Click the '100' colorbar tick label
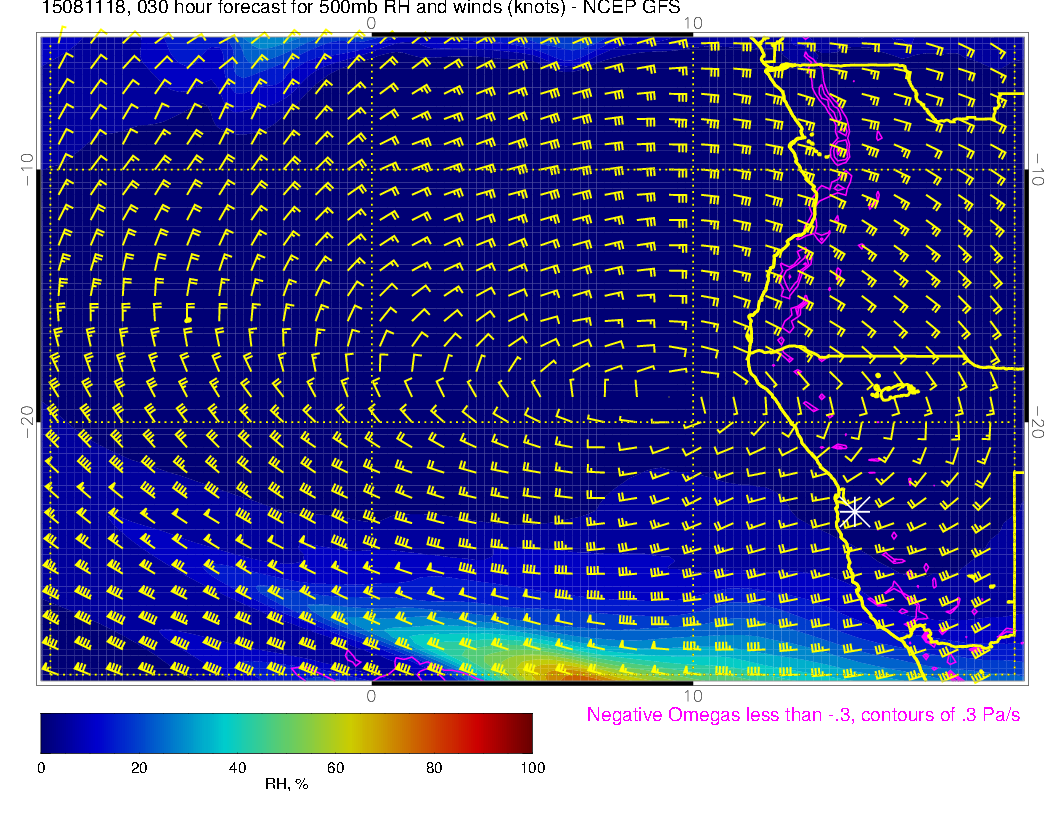Screen dimensions: 1056x816 (x=533, y=768)
